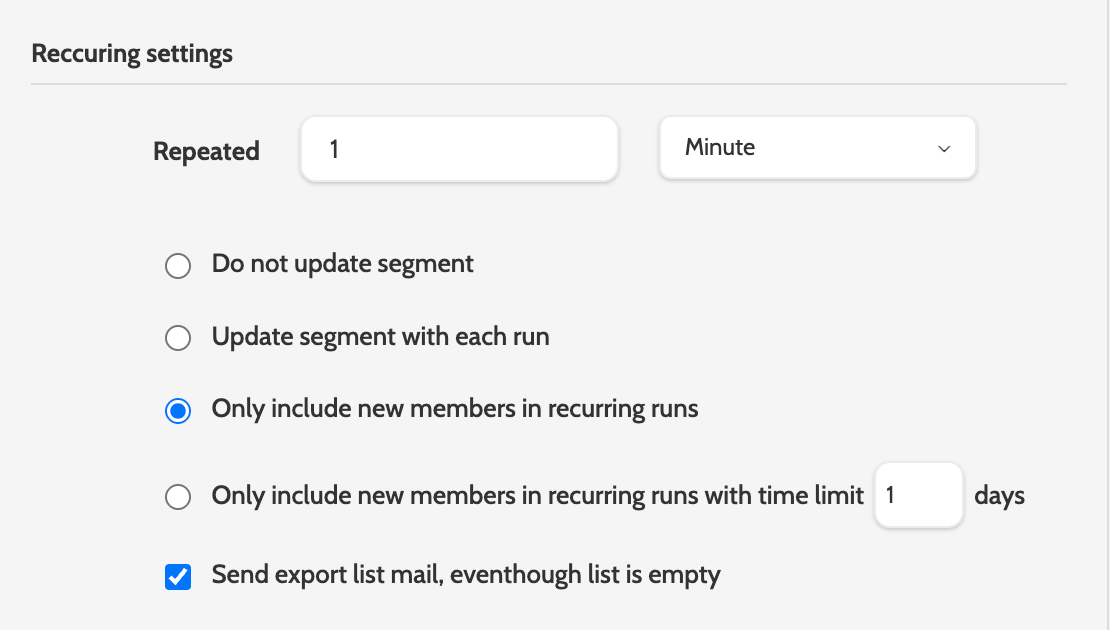
Task: Select the 'Do not update segment' radio button
Action: pyautogui.click(x=178, y=266)
